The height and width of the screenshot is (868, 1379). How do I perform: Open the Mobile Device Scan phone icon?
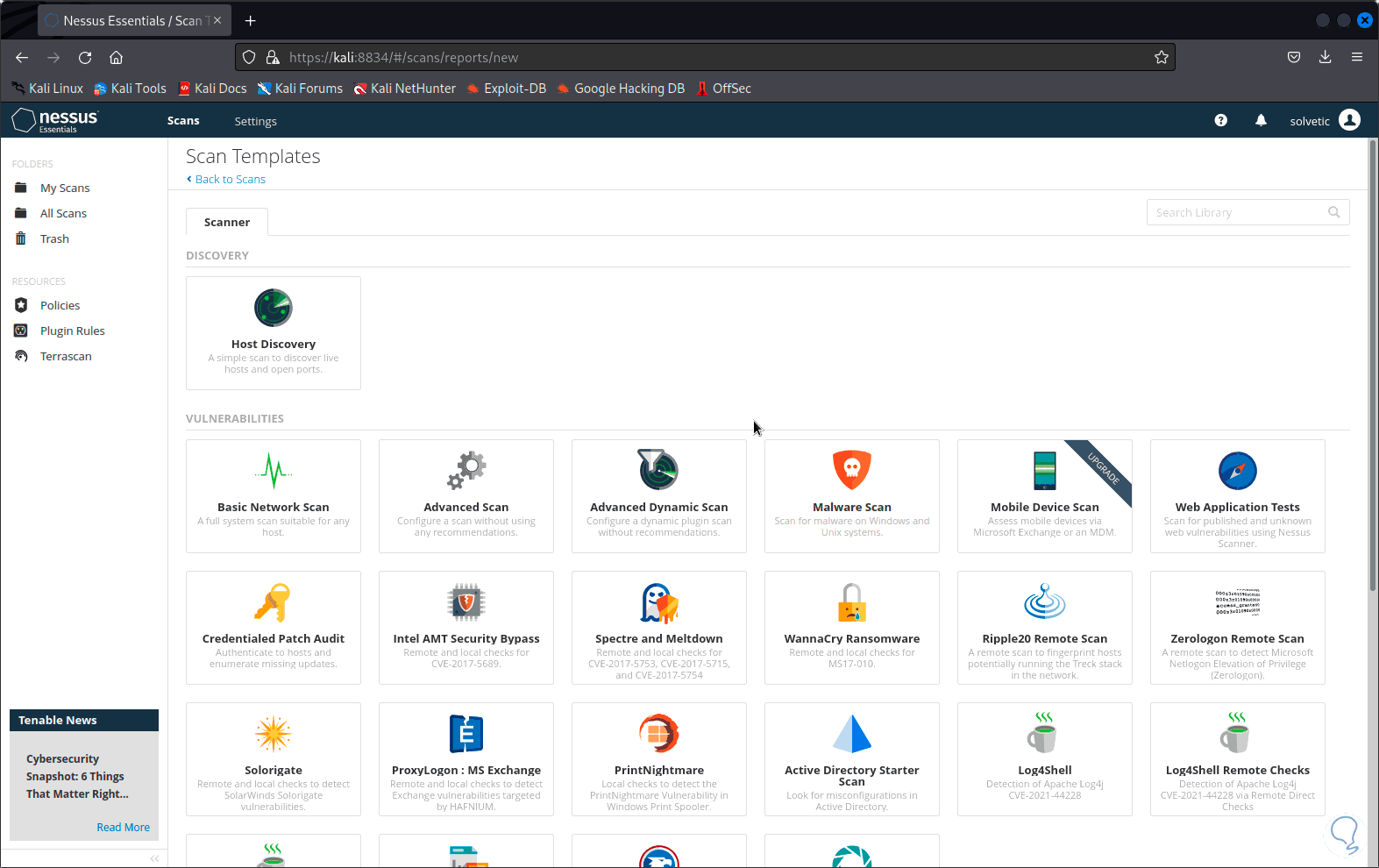click(1045, 471)
